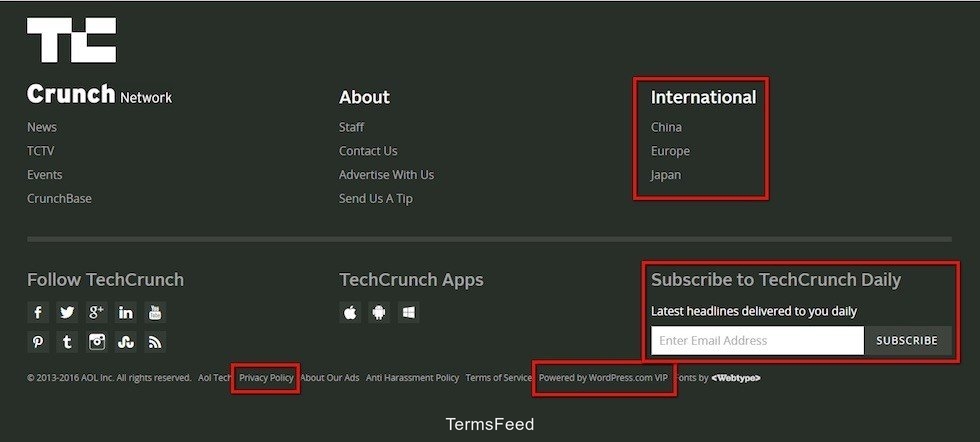This screenshot has width=980, height=442.
Task: Follow the Powered by WordPress.com VIP link
Action: 603,378
